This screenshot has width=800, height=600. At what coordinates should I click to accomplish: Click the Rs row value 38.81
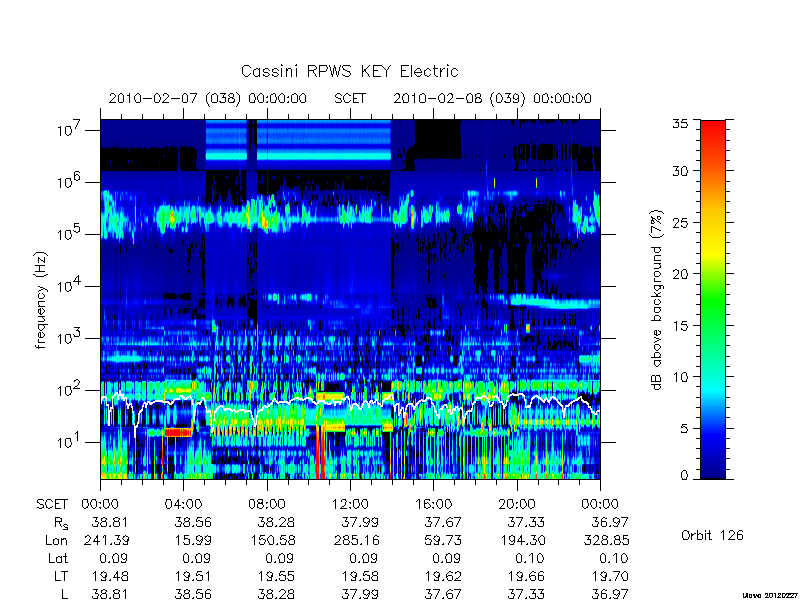(110, 522)
